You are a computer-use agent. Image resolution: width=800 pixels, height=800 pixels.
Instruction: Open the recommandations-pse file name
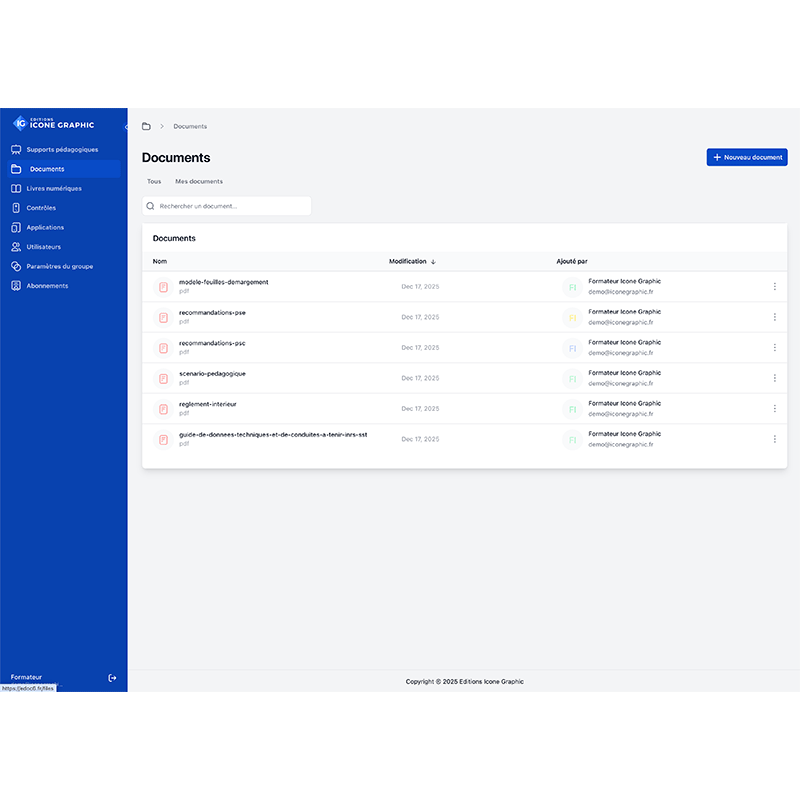pos(212,313)
